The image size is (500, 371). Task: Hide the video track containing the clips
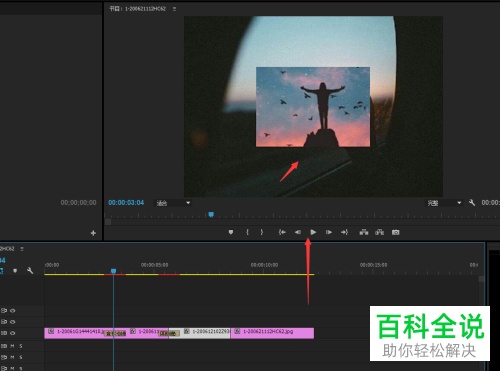point(13,333)
